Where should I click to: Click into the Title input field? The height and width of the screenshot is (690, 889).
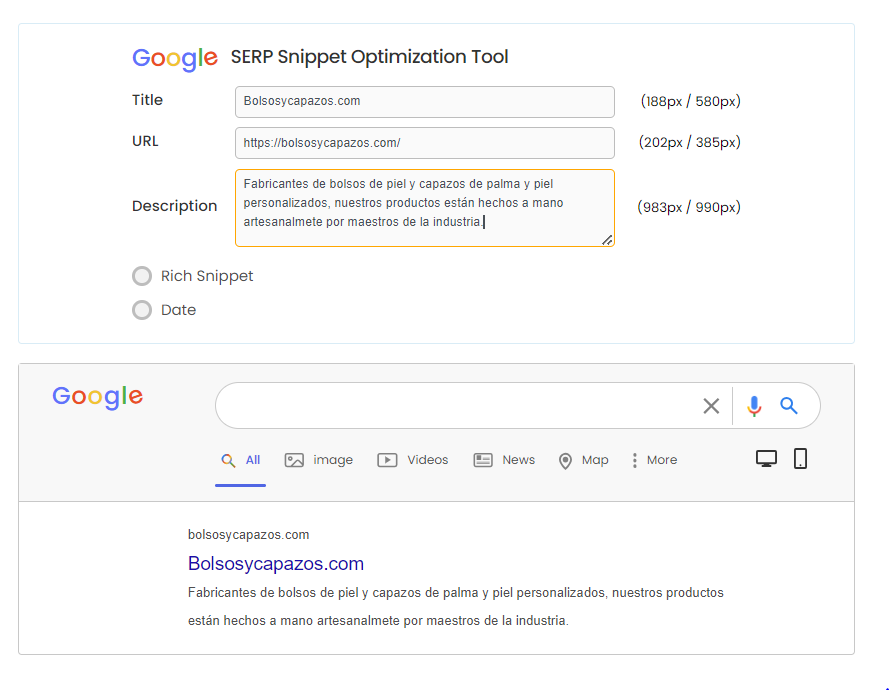pyautogui.click(x=425, y=102)
